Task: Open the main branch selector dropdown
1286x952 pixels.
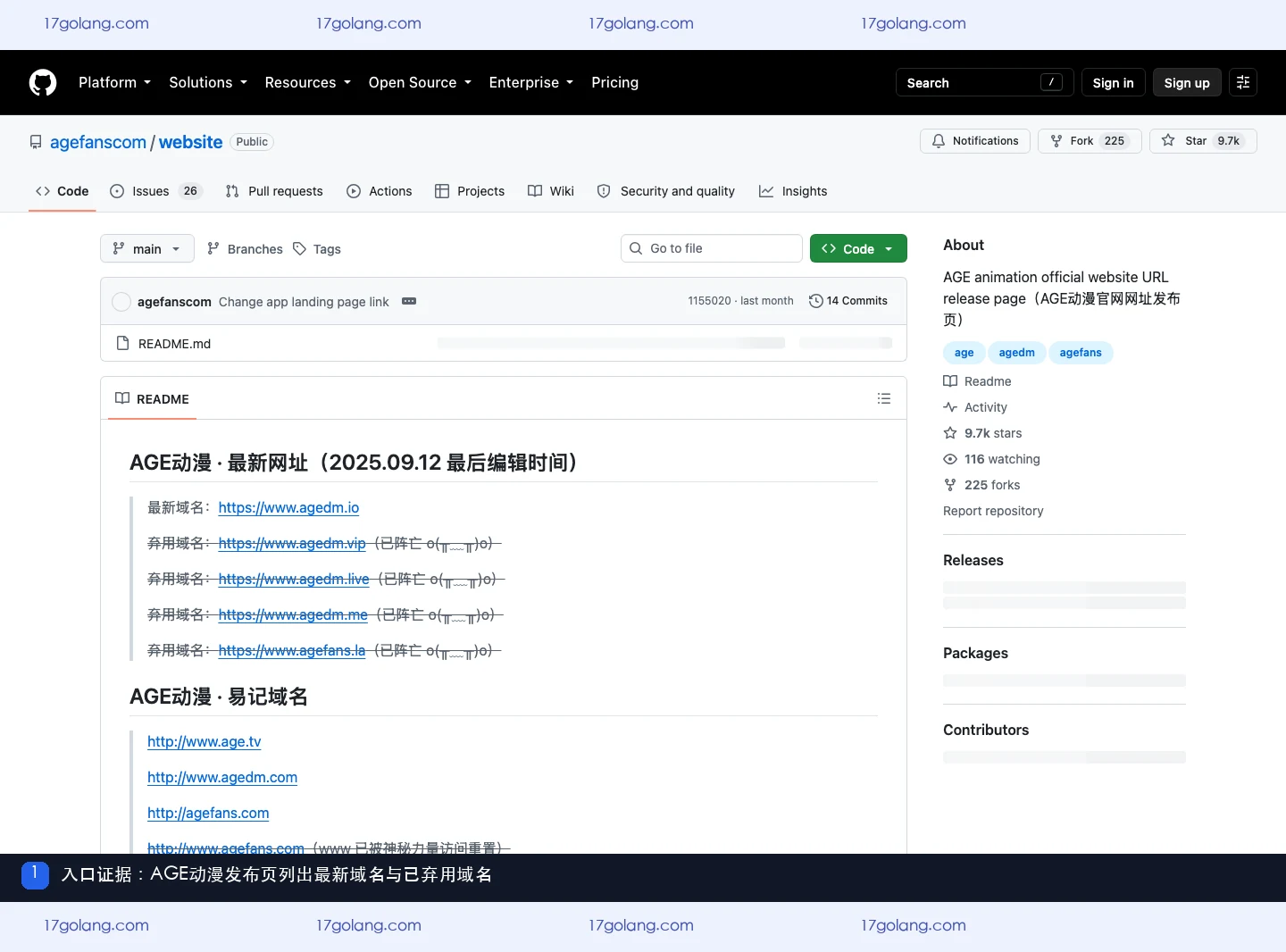Action: tap(146, 248)
